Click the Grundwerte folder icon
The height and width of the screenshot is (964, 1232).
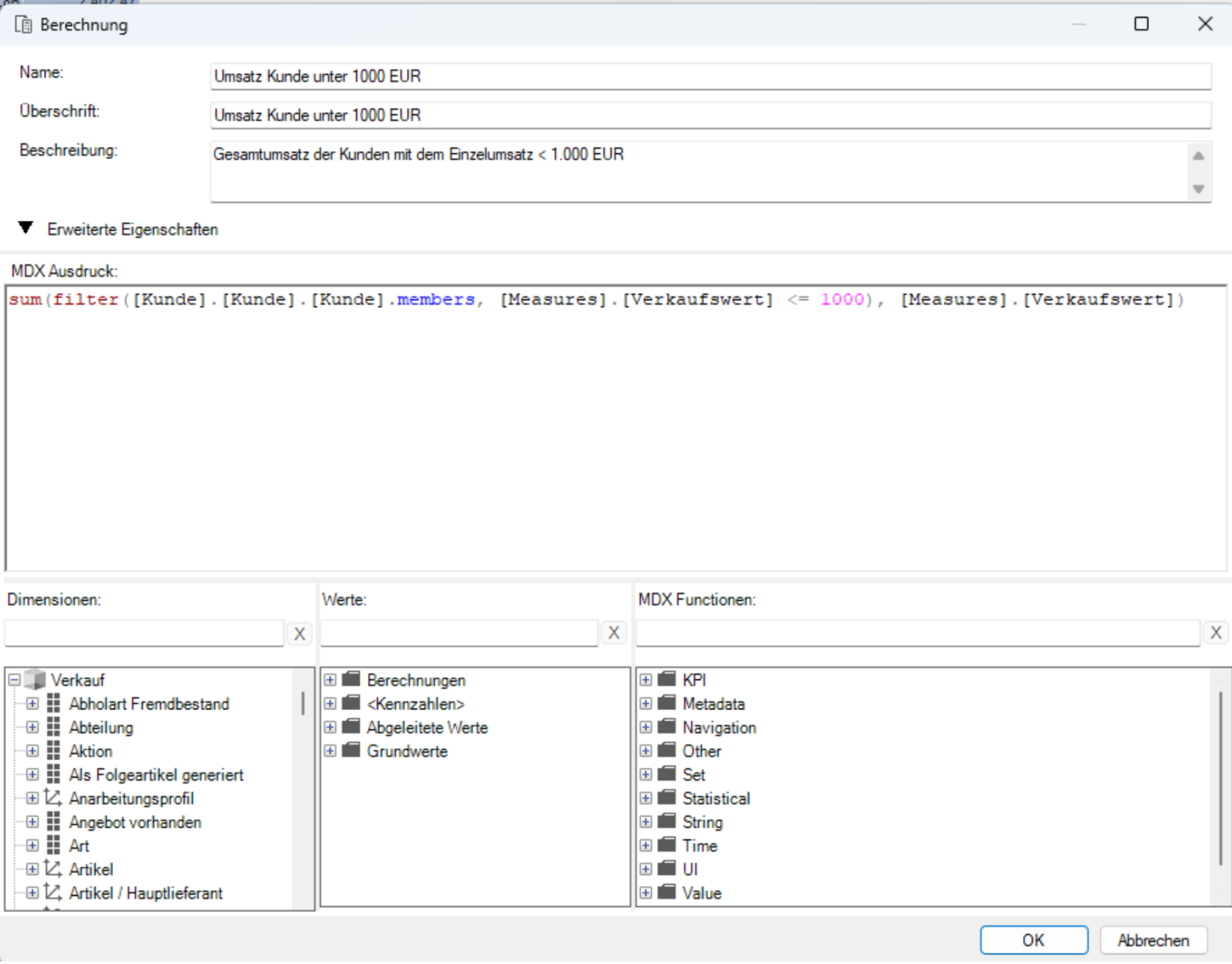pos(351,751)
